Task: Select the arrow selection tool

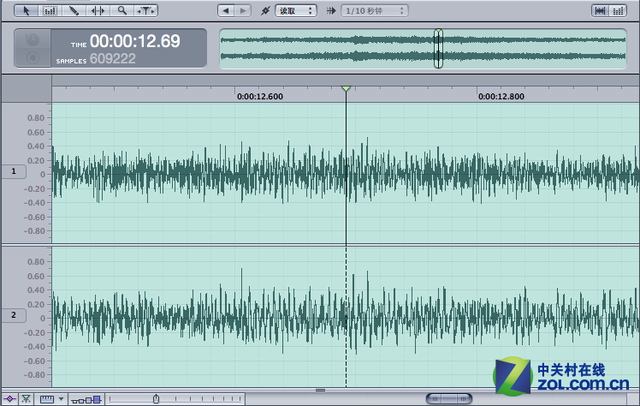Action: tap(27, 10)
